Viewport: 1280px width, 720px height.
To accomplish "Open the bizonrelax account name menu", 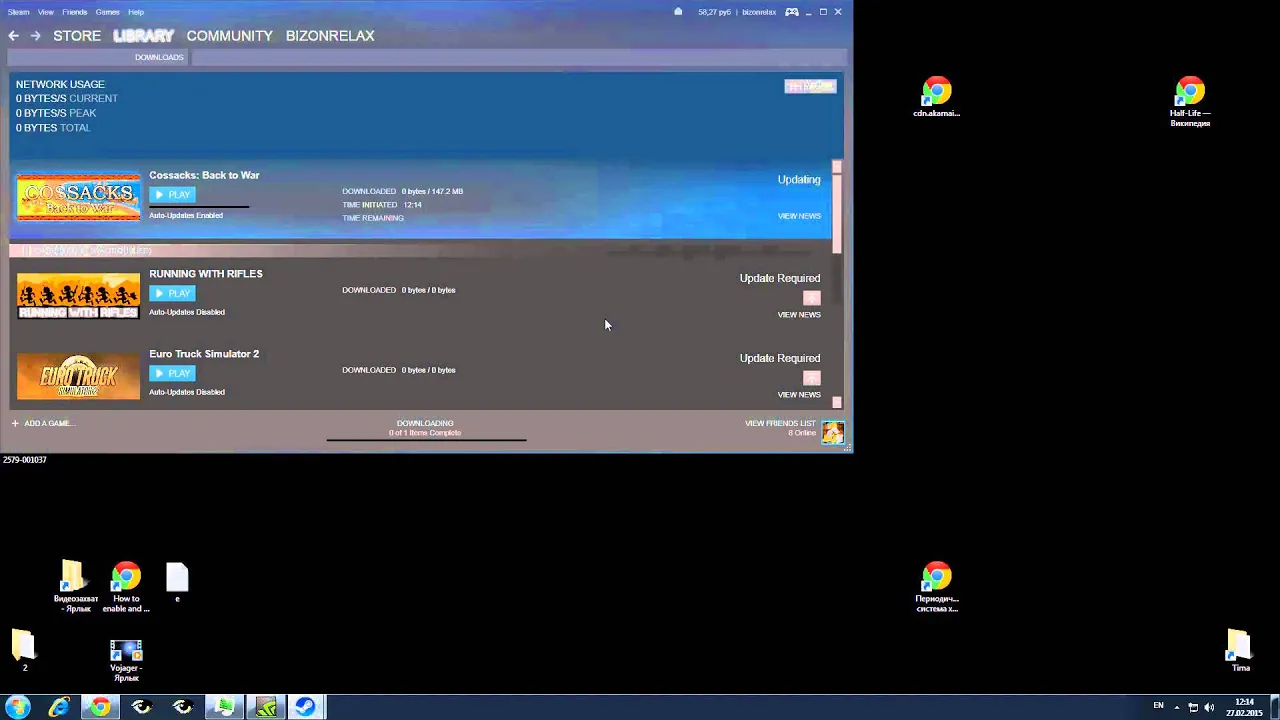I will pyautogui.click(x=759, y=12).
